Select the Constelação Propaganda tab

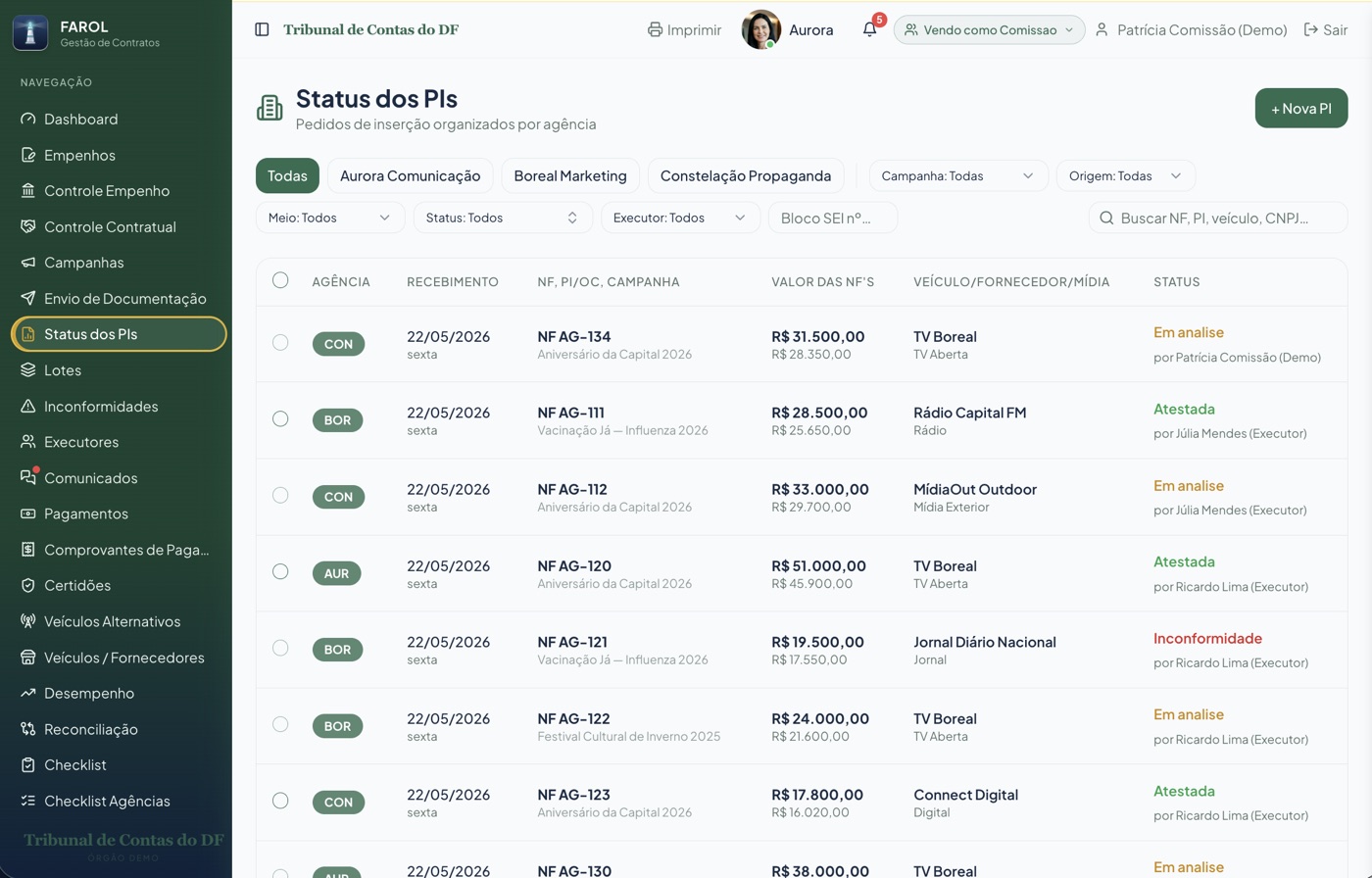pos(746,176)
